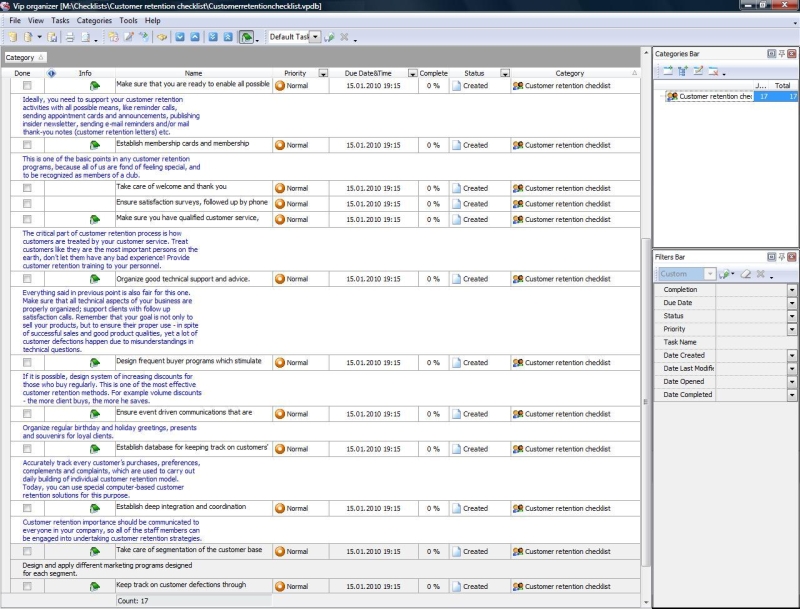The width and height of the screenshot is (800, 609).
Task: Click the tree-with-plus icon in Categories Bar
Action: pos(683,71)
